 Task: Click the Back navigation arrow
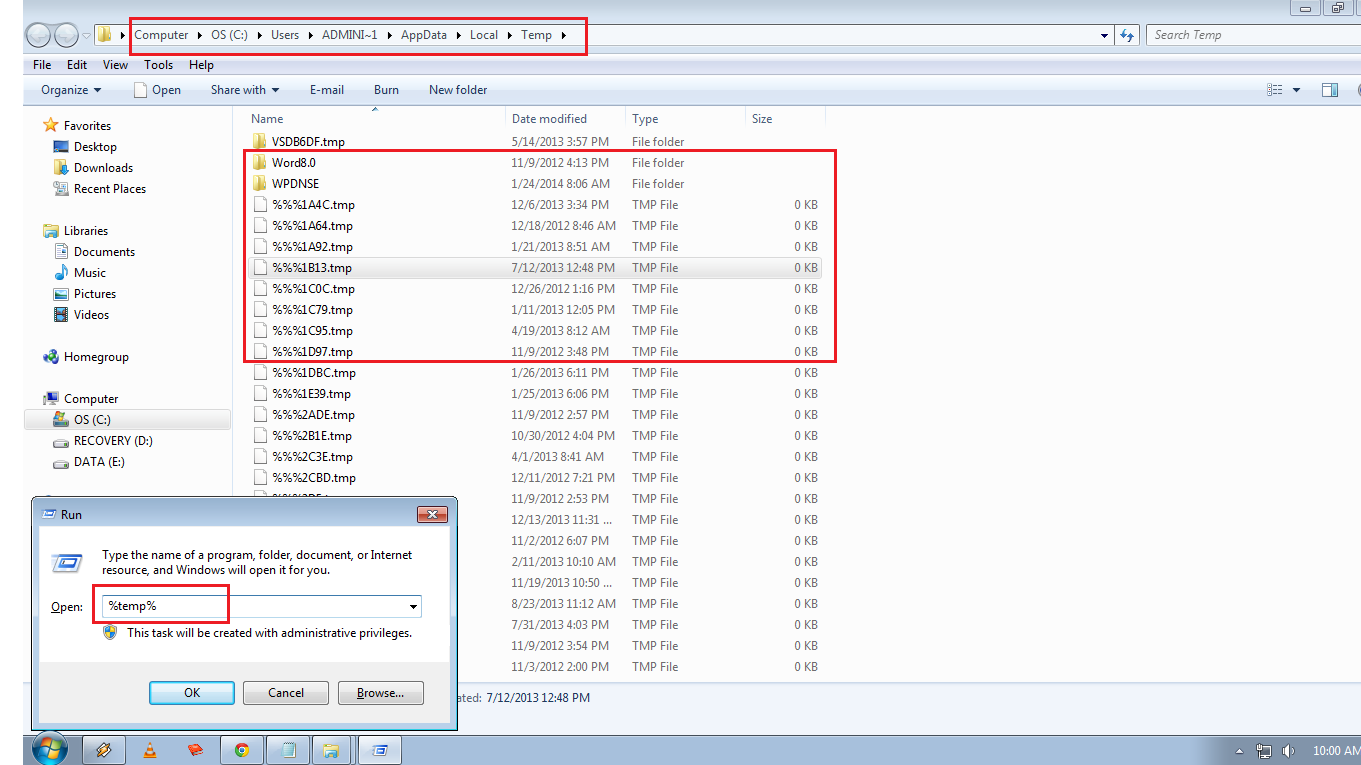(39, 35)
